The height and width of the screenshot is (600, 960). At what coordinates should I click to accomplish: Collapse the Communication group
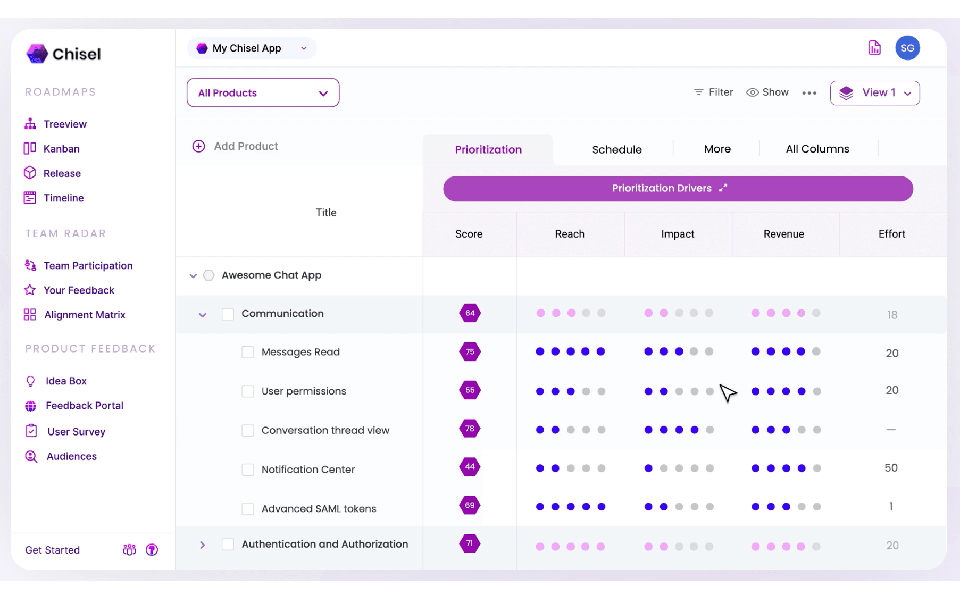click(202, 315)
